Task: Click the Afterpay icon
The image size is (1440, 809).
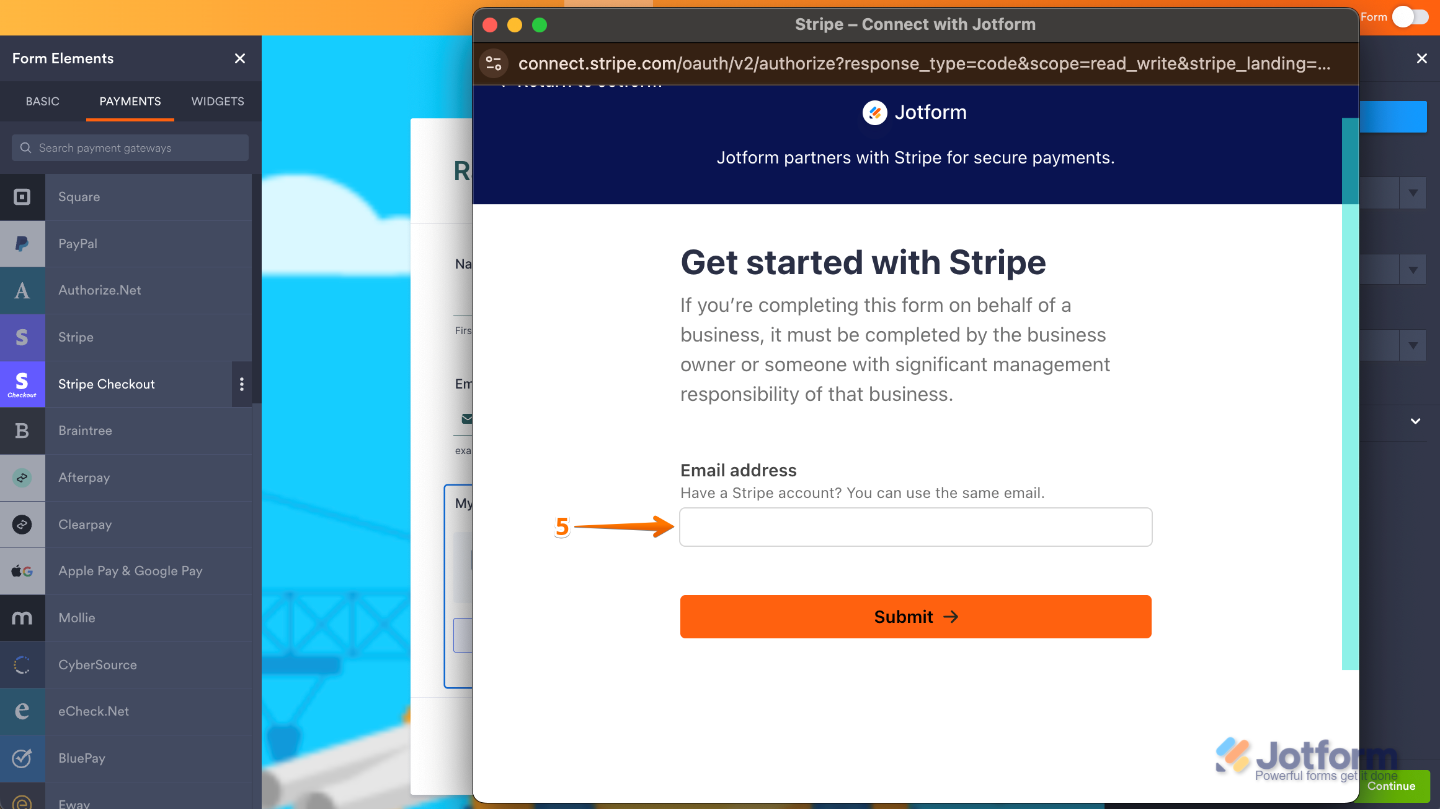Action: pos(22,478)
